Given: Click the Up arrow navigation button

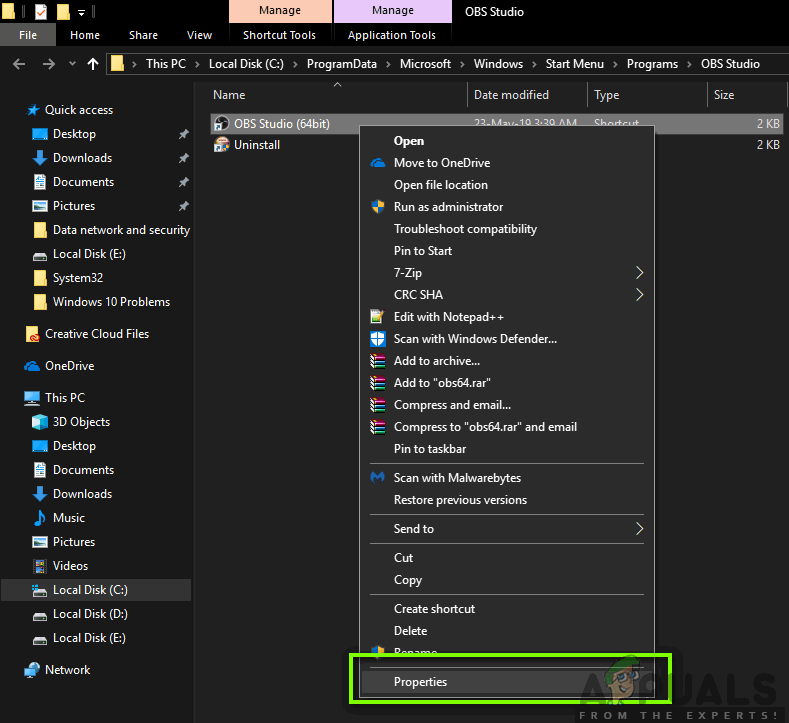Looking at the screenshot, I should pyautogui.click(x=93, y=64).
